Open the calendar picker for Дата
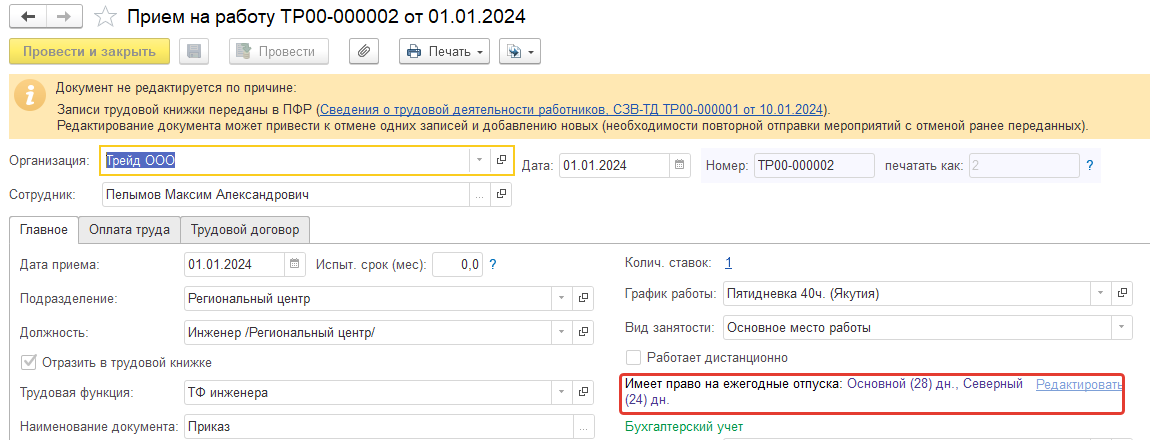Image resolution: width=1150 pixels, height=440 pixels. (680, 166)
